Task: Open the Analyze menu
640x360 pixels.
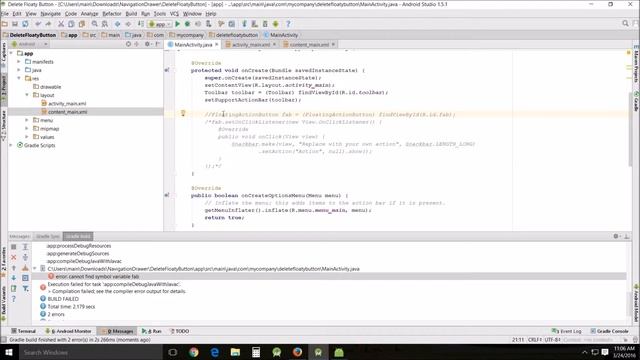Action: 89,13
